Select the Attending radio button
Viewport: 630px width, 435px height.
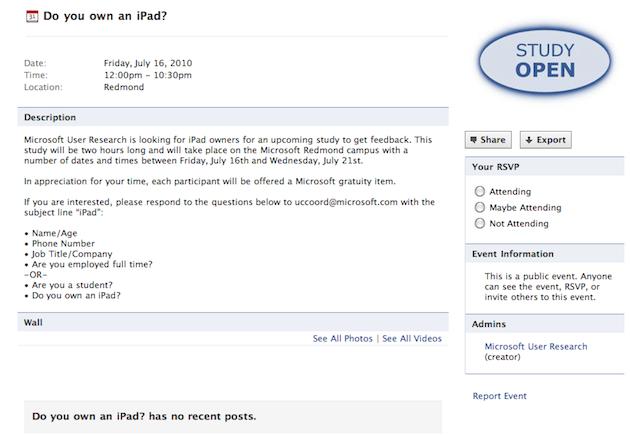click(481, 192)
